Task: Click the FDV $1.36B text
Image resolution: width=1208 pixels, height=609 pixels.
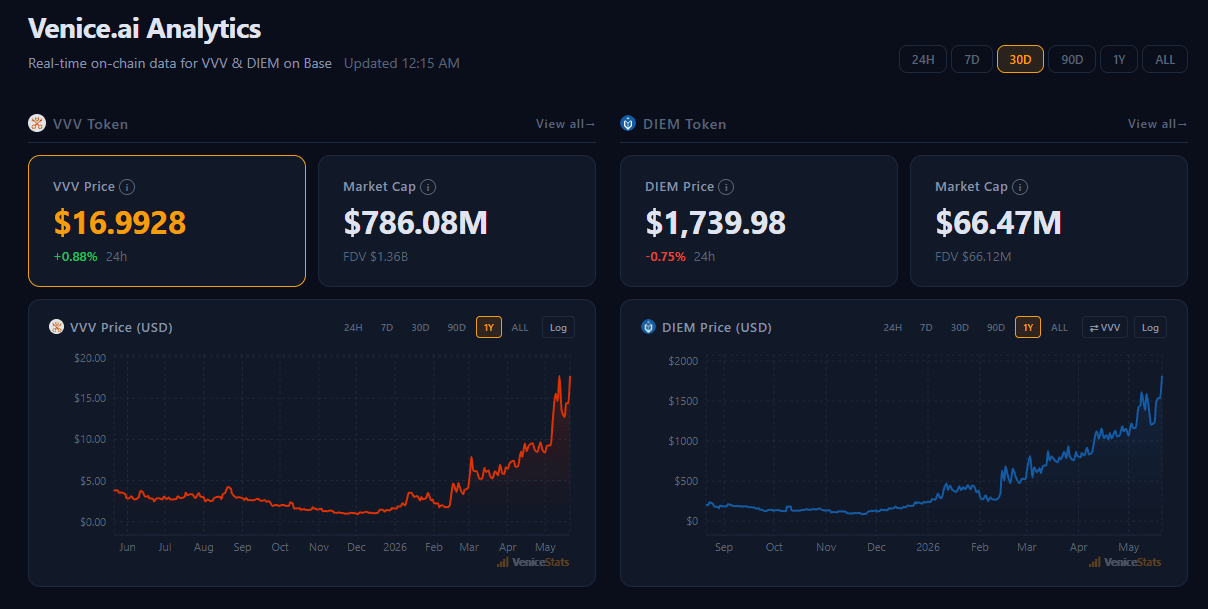Action: coord(375,256)
